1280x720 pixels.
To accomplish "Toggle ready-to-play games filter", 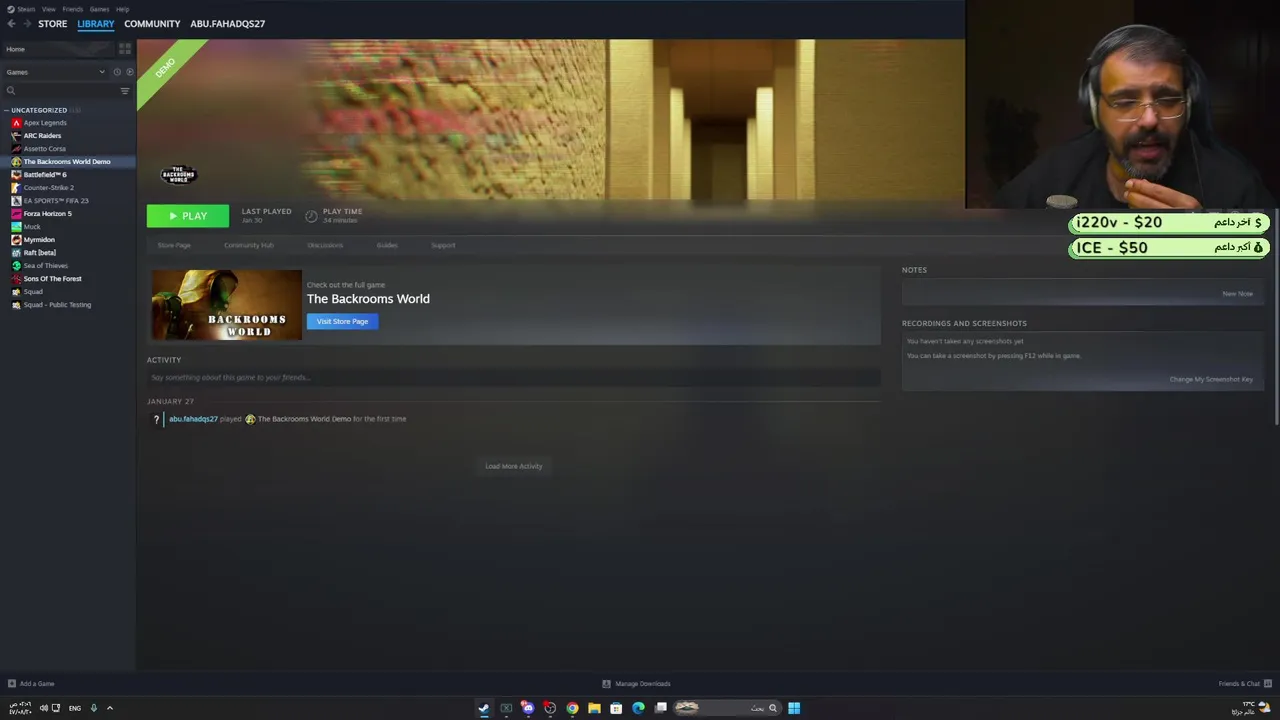I will pyautogui.click(x=129, y=72).
